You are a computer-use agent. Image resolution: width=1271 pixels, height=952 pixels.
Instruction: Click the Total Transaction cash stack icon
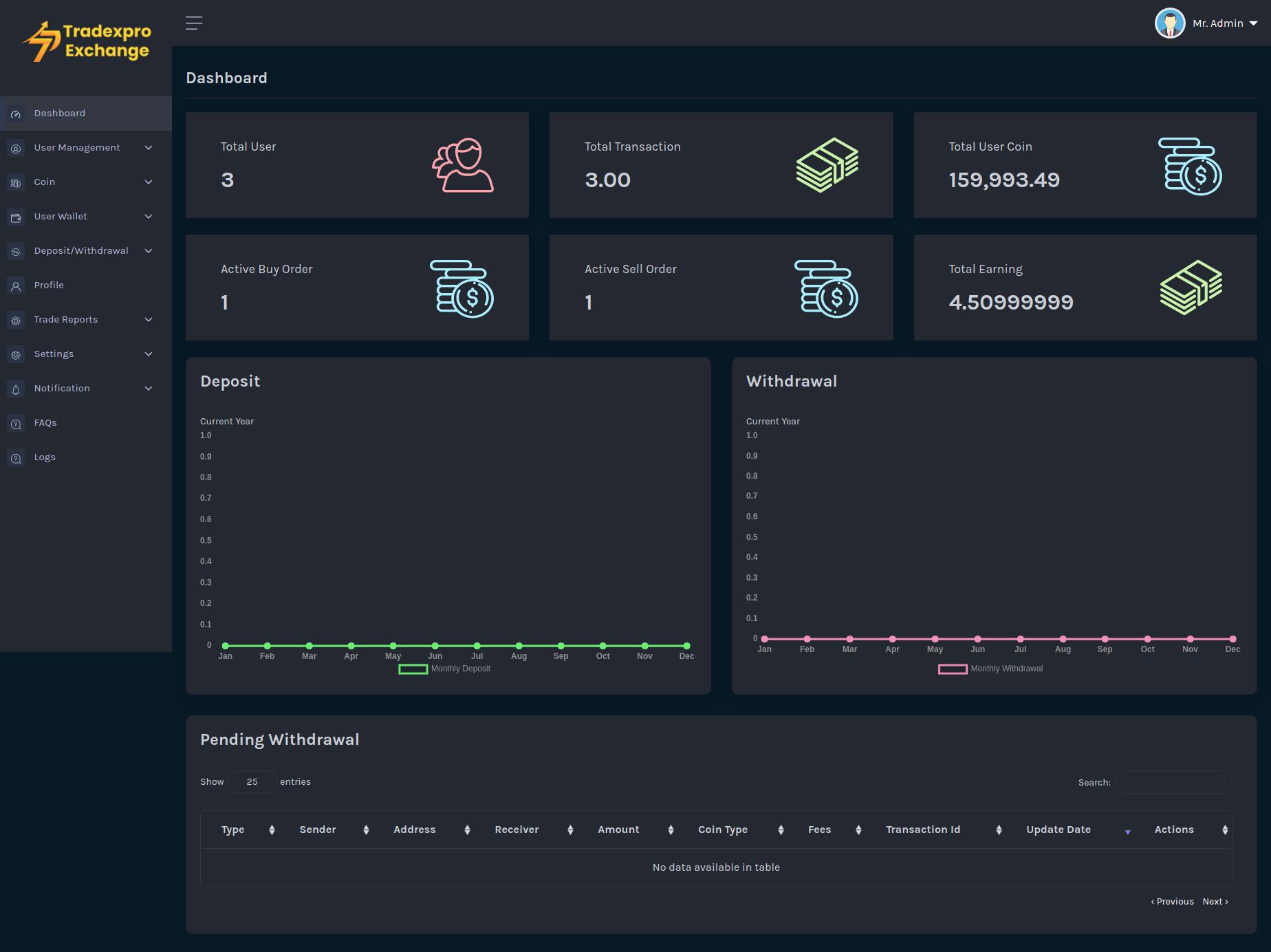tap(827, 165)
